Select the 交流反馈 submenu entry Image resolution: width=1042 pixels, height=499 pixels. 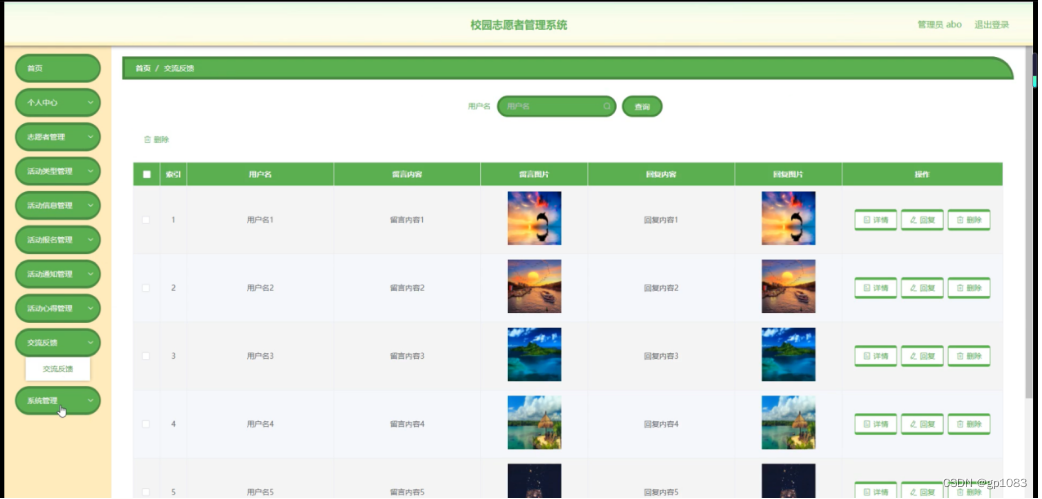(x=58, y=369)
